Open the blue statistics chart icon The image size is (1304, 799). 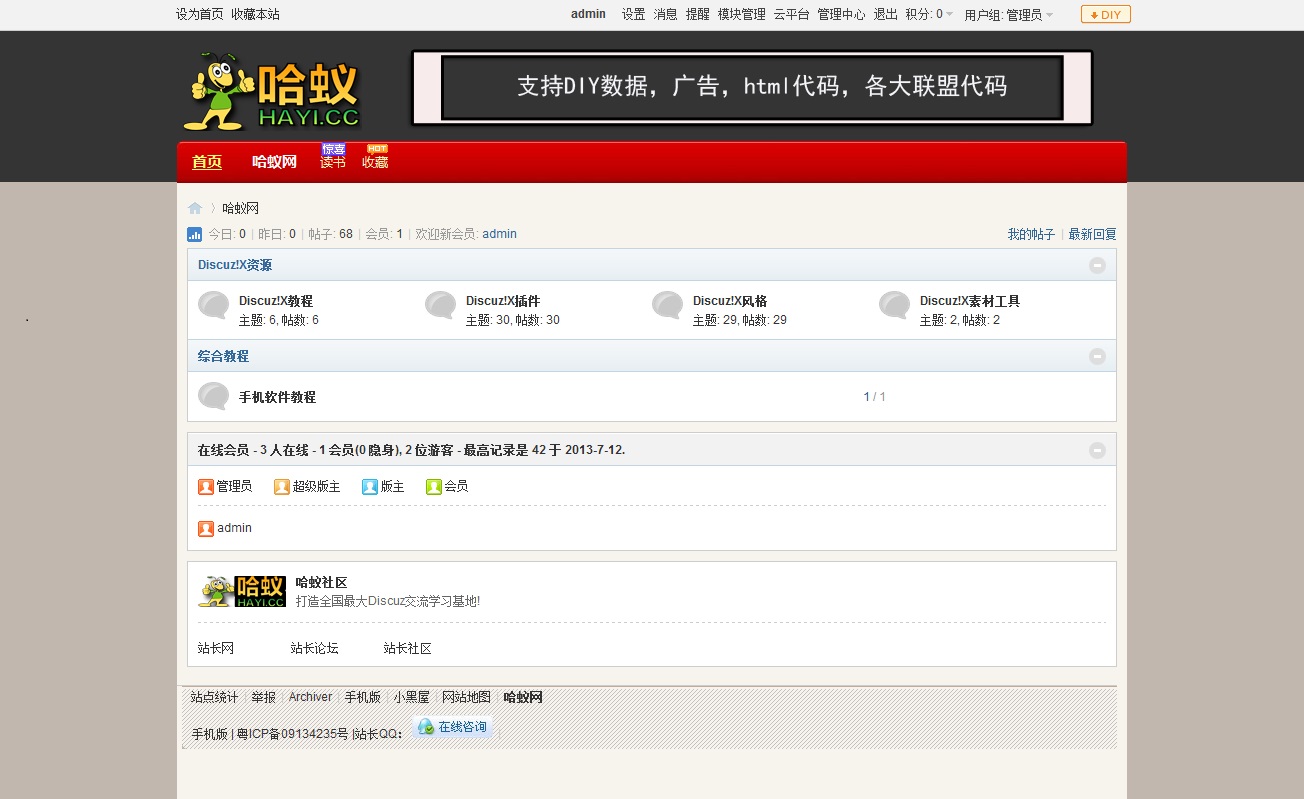[x=194, y=234]
